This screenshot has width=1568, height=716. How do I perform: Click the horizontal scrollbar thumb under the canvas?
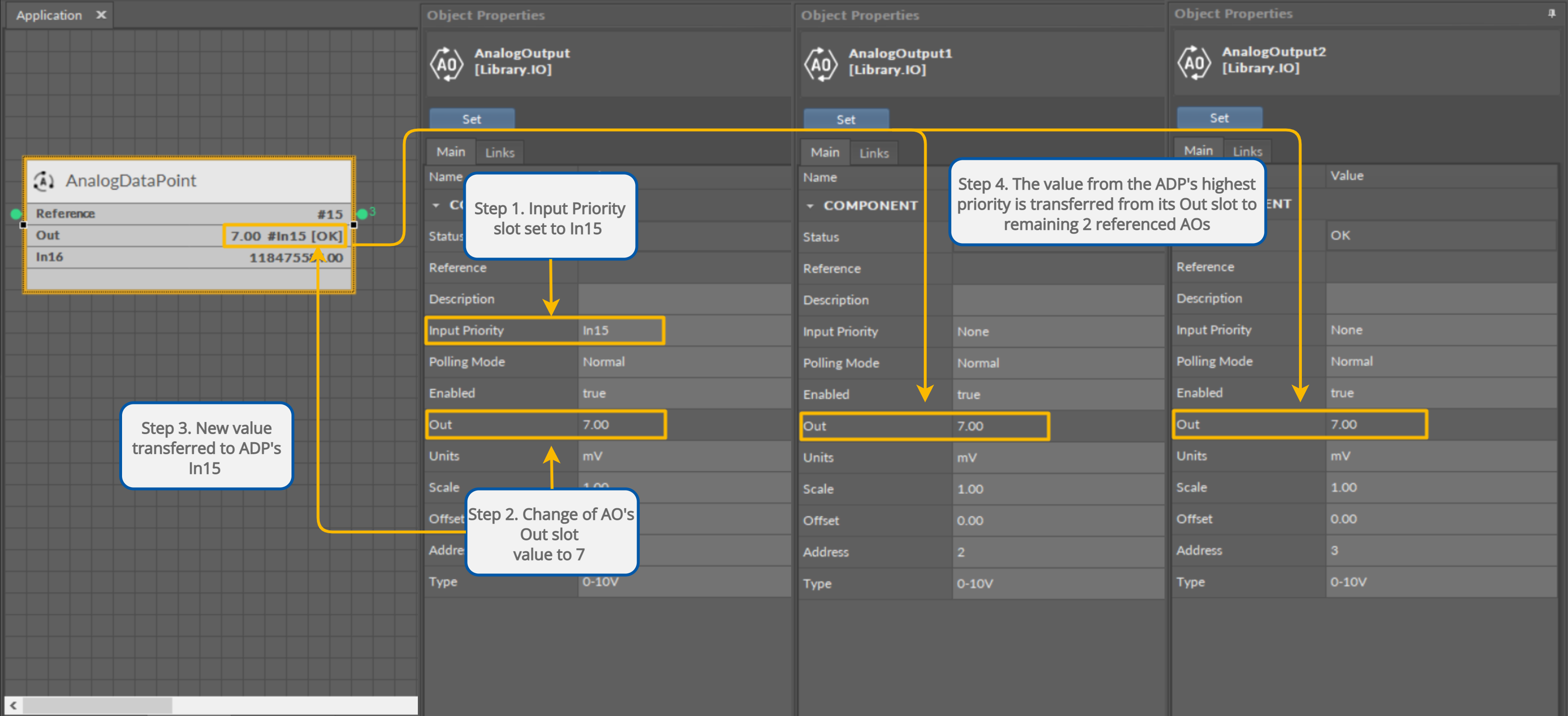(97, 705)
